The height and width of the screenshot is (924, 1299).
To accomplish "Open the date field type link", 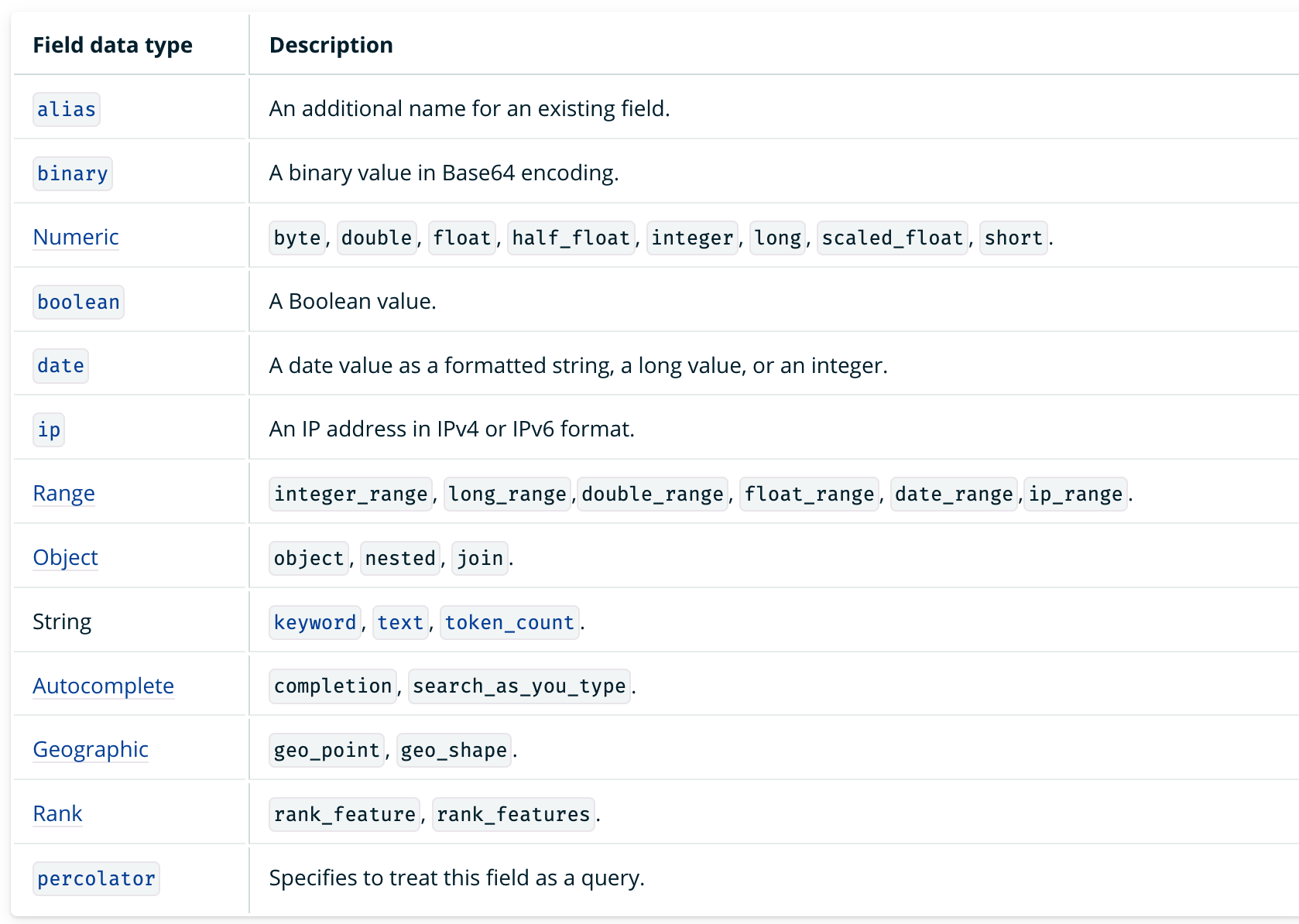I will point(60,365).
